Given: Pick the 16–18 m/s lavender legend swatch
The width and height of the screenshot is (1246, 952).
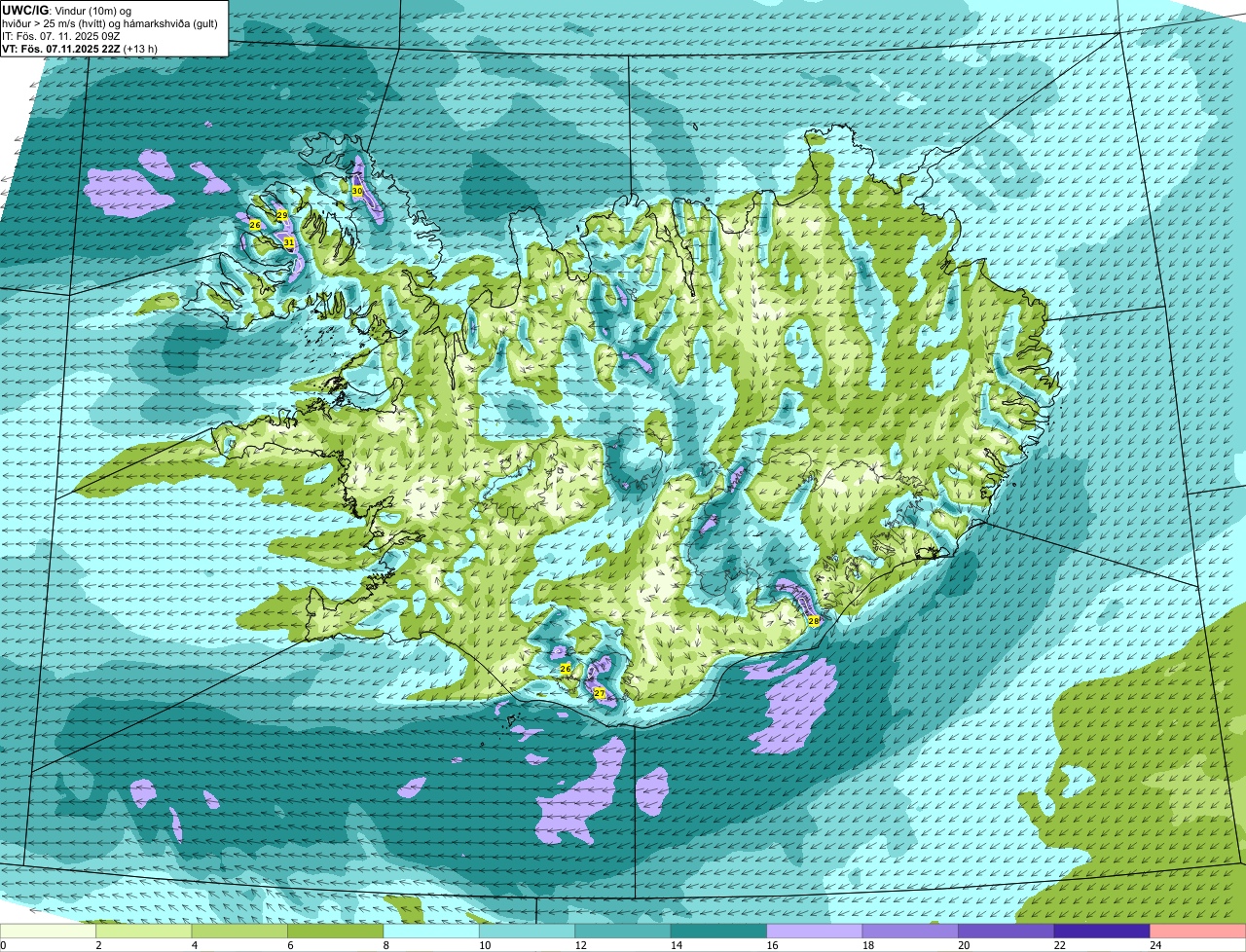Looking at the screenshot, I should click(x=815, y=932).
